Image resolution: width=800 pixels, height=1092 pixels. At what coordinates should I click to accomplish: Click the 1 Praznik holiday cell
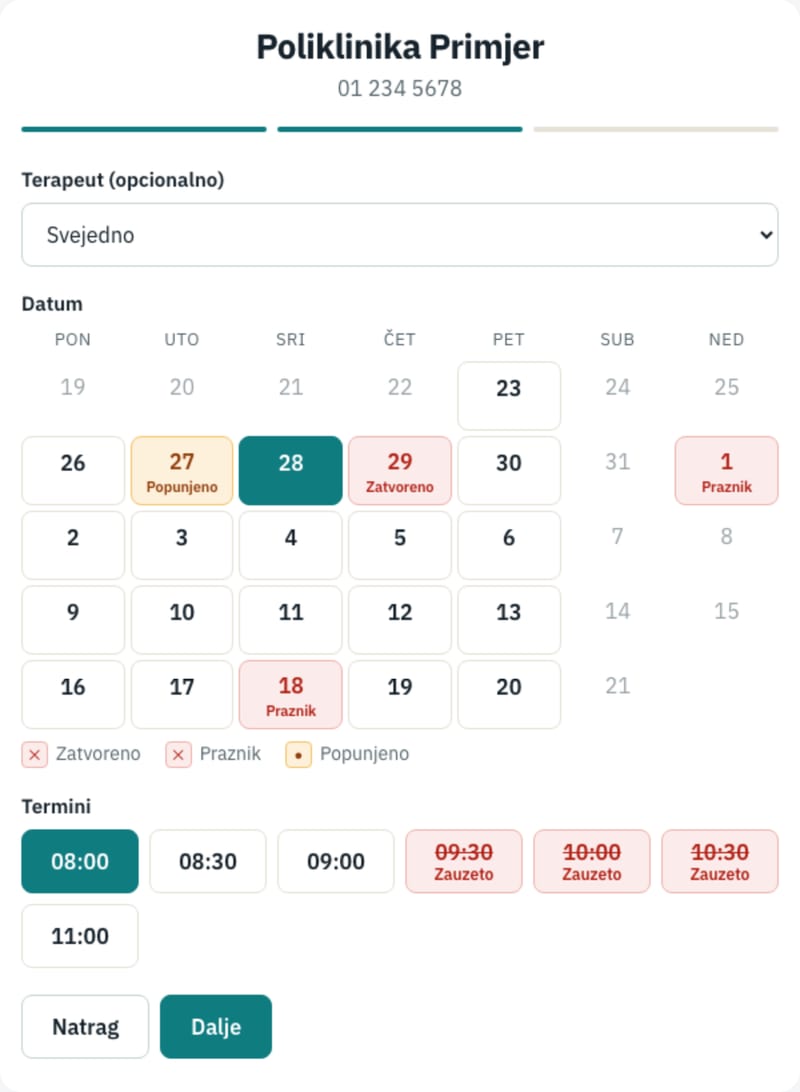[726, 470]
